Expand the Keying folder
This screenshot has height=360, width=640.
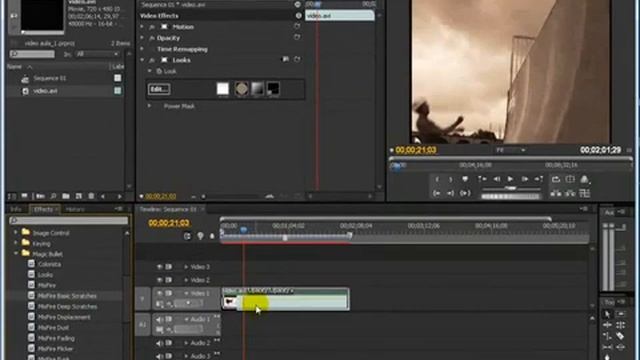point(16,243)
